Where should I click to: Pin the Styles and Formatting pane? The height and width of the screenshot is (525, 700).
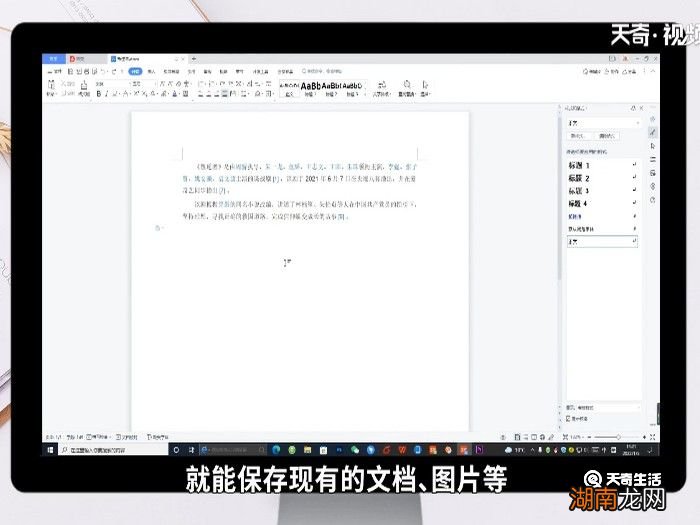coord(633,108)
